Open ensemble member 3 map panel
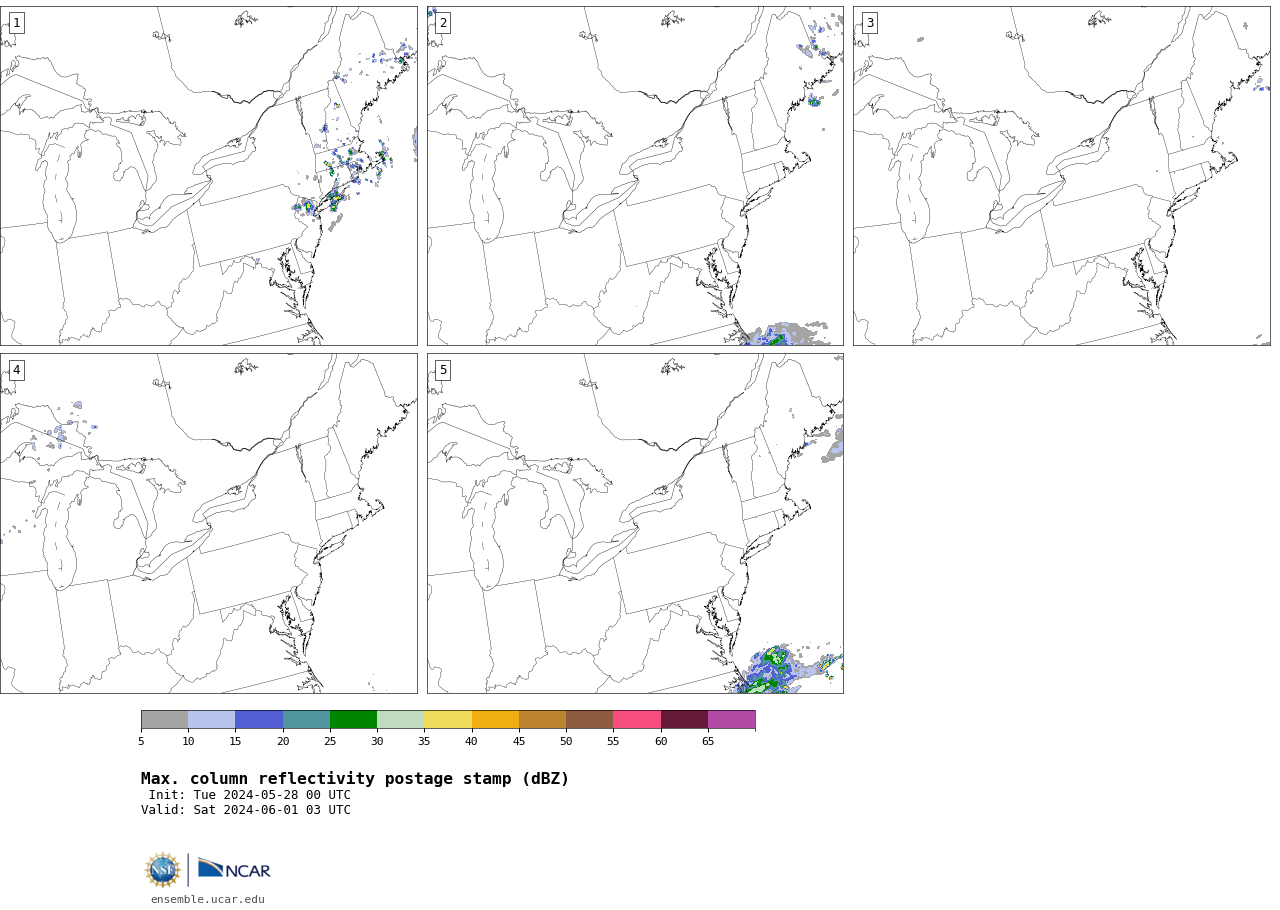This screenshot has width=1280, height=910. 1062,176
